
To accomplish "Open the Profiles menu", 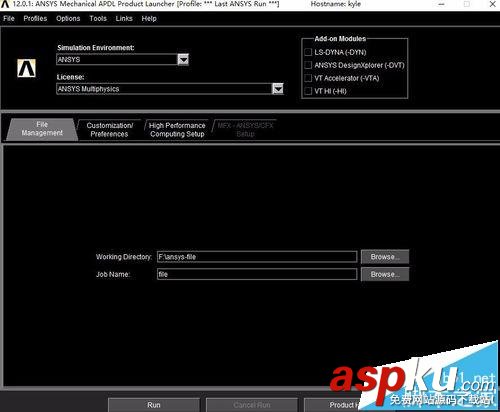I will click(x=35, y=18).
